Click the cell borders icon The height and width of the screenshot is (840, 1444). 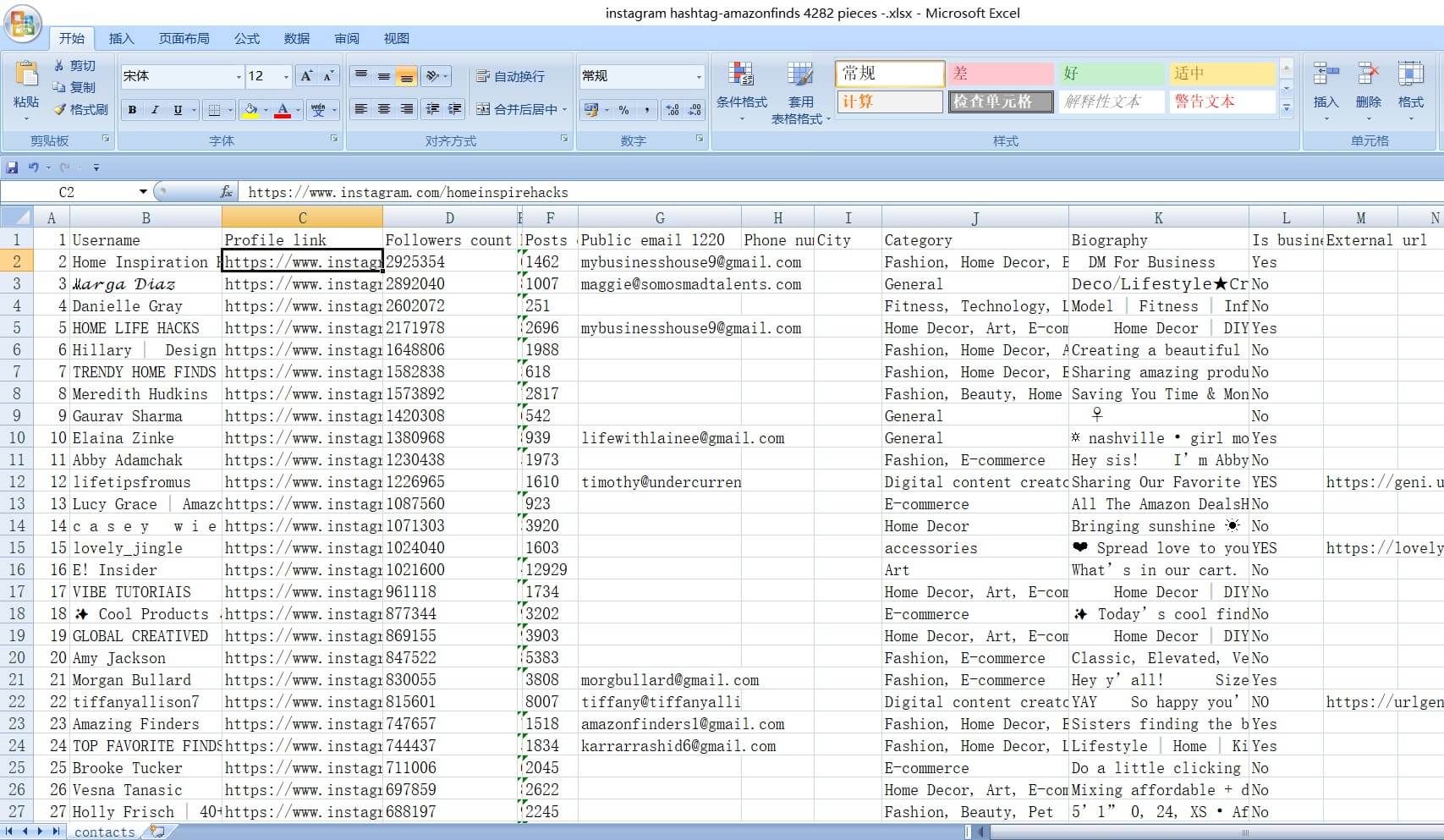[x=214, y=110]
